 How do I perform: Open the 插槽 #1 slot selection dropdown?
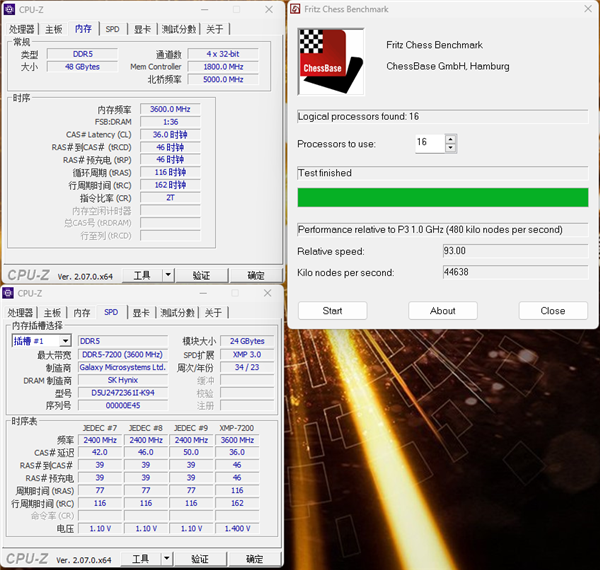(41, 341)
